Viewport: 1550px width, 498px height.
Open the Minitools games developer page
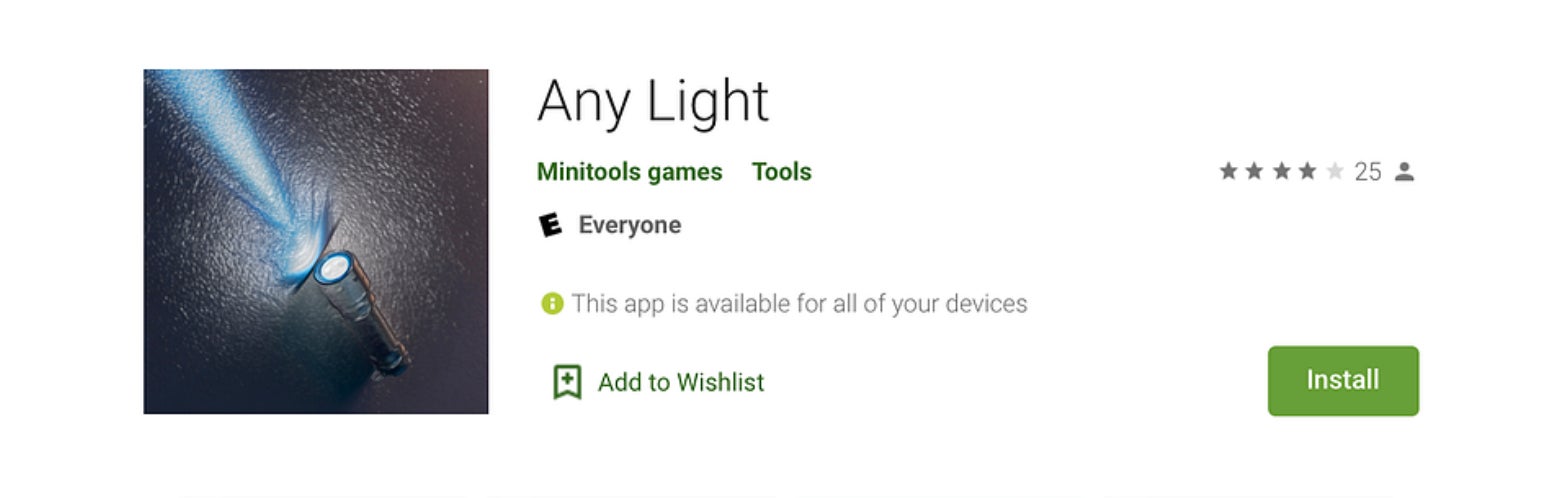pyautogui.click(x=629, y=172)
